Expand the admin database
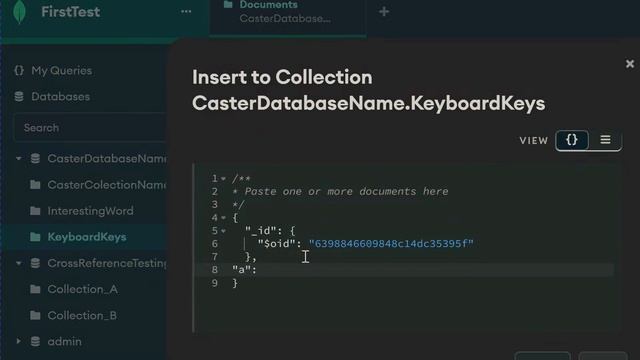 coord(18,341)
